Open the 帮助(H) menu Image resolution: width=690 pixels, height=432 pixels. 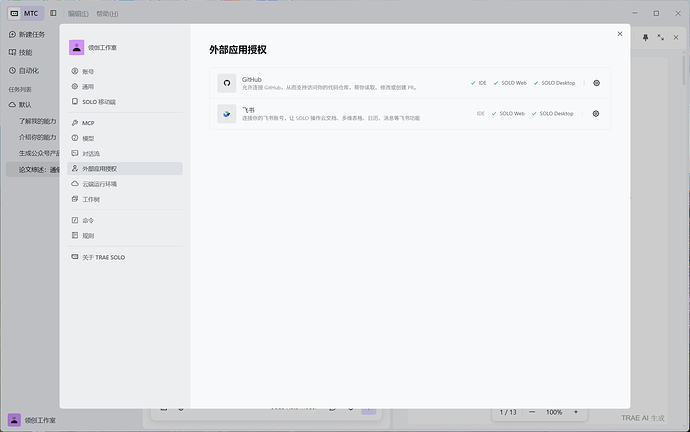click(107, 14)
